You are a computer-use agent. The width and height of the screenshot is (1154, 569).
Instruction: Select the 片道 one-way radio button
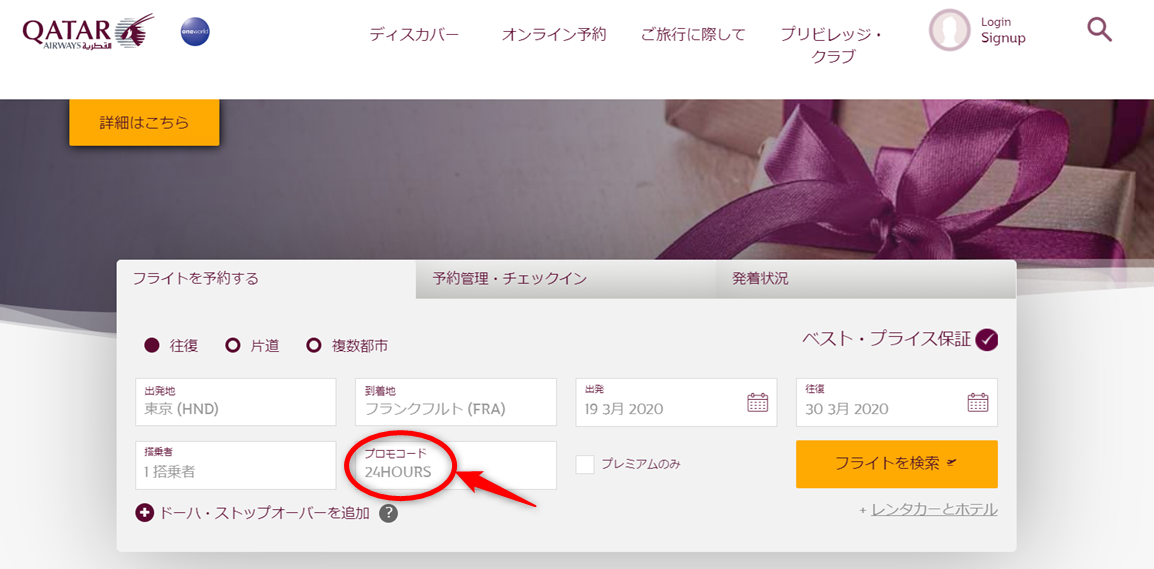point(233,345)
